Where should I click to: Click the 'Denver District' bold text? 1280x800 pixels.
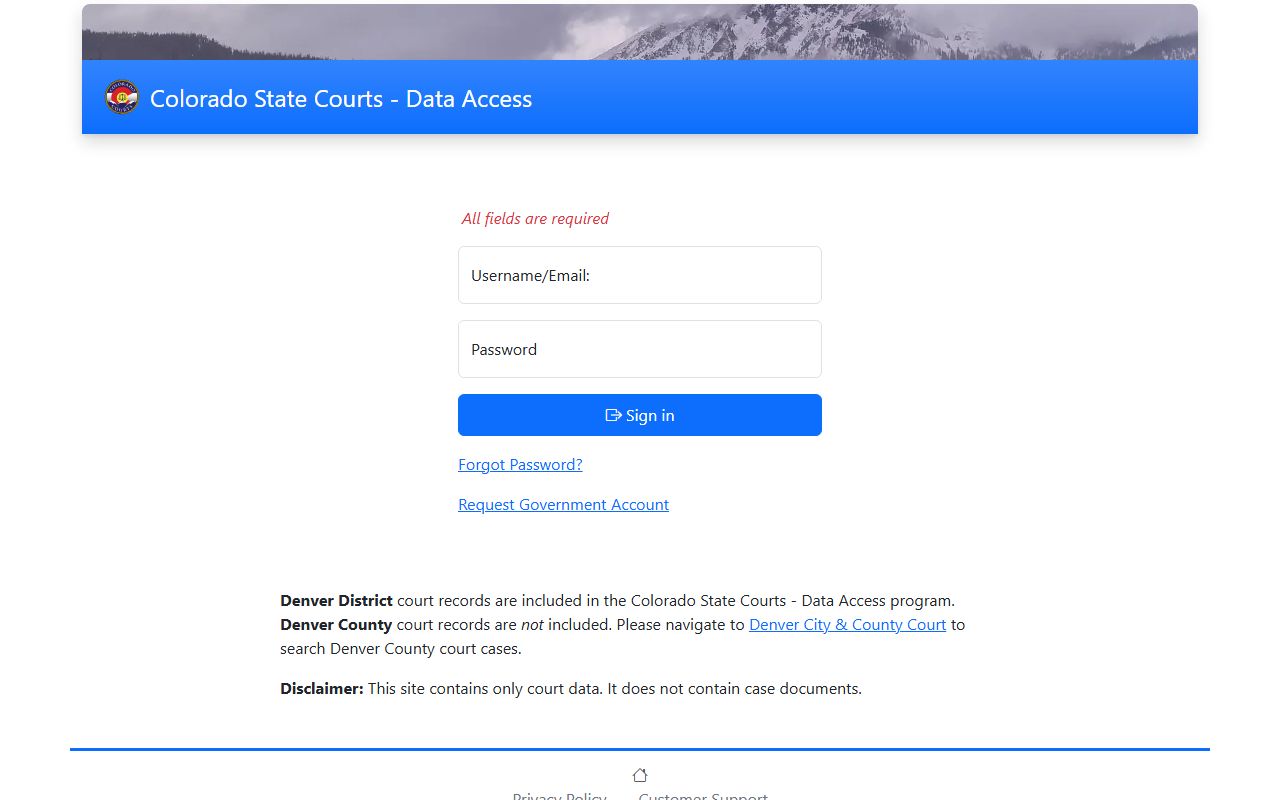tap(336, 601)
